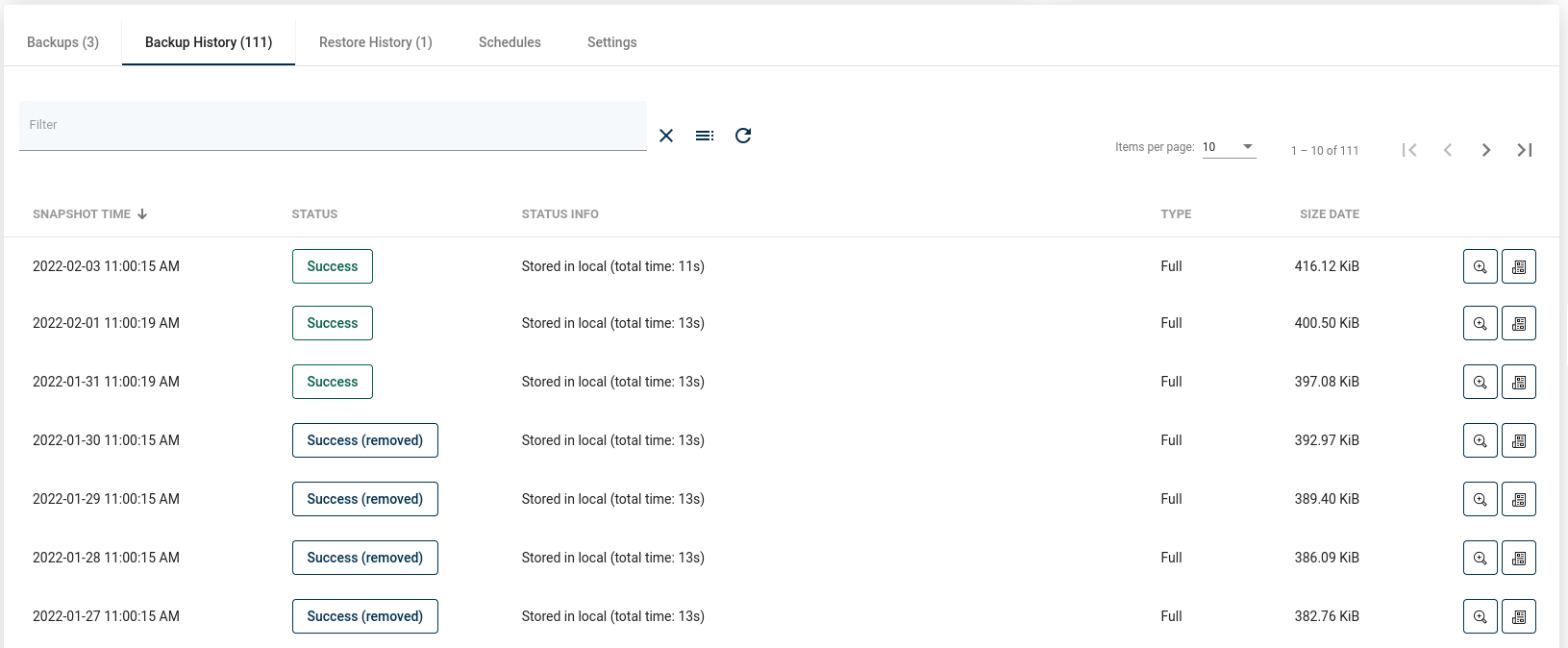
Task: Click Success status of 2022-02-03 backup
Action: (332, 266)
